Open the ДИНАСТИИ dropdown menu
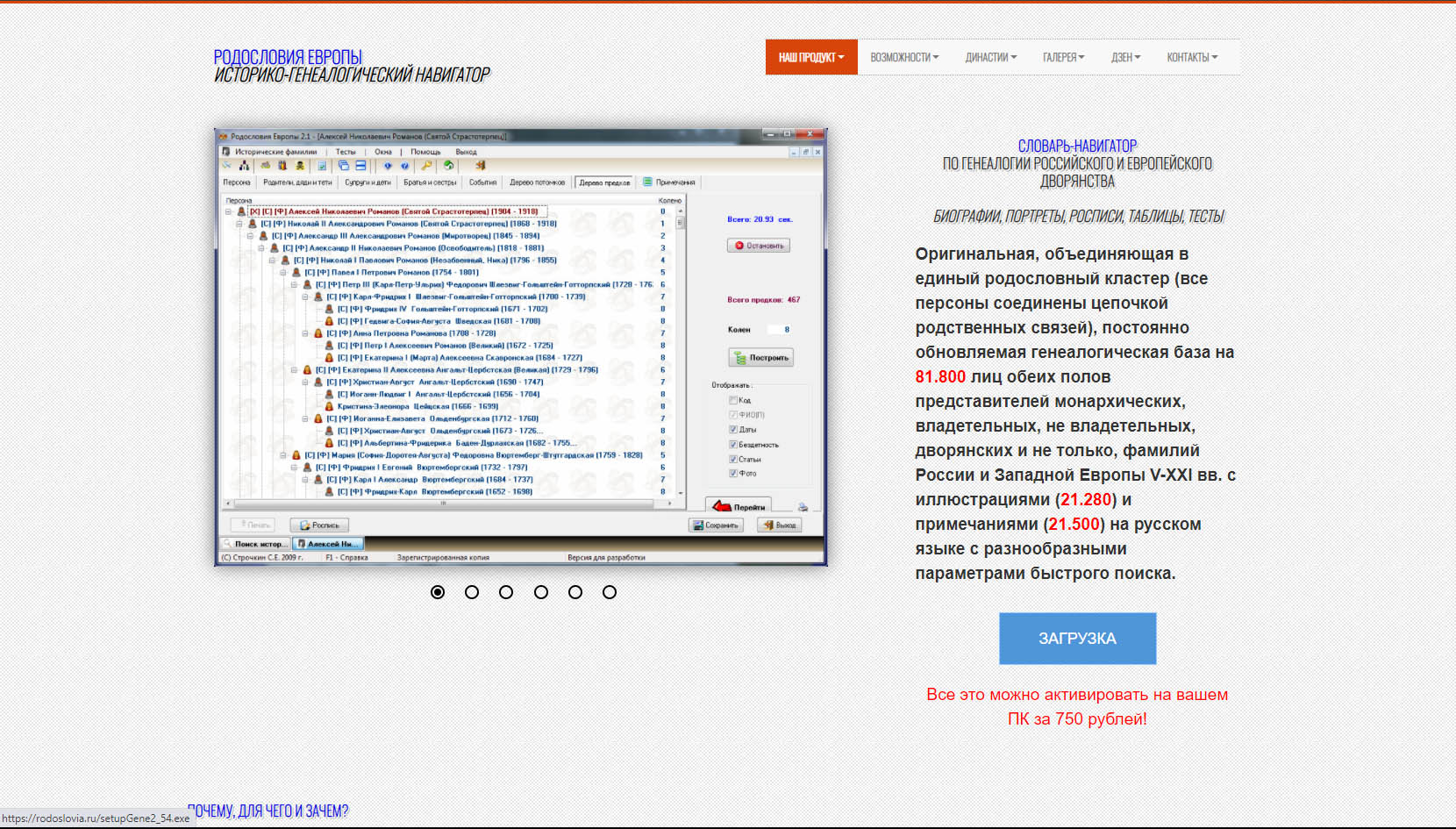The image size is (1456, 829). coord(991,57)
